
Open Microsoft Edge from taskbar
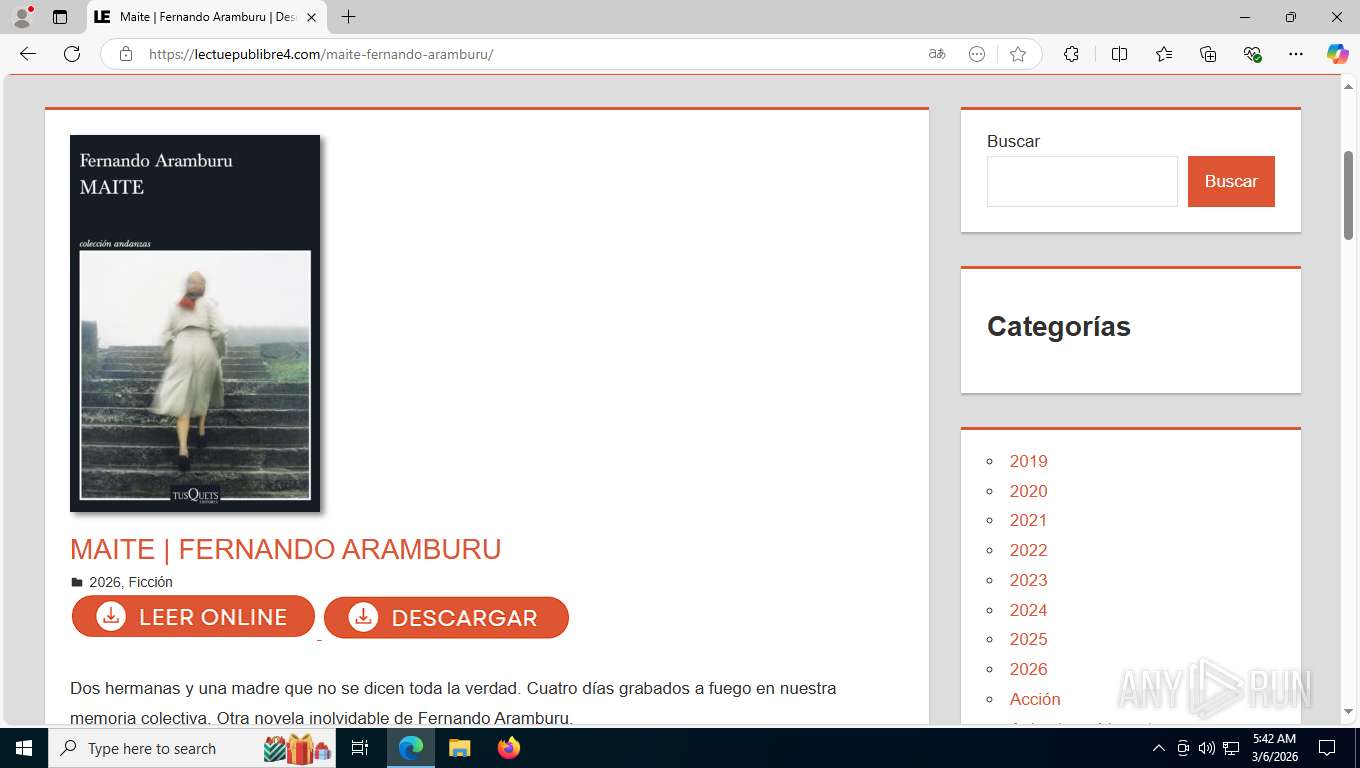[411, 748]
